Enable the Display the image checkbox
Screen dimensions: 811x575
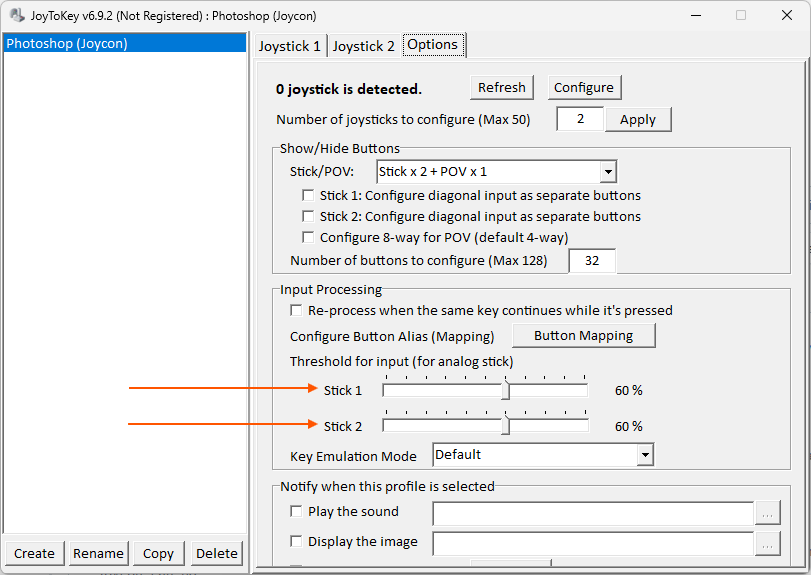point(296,541)
